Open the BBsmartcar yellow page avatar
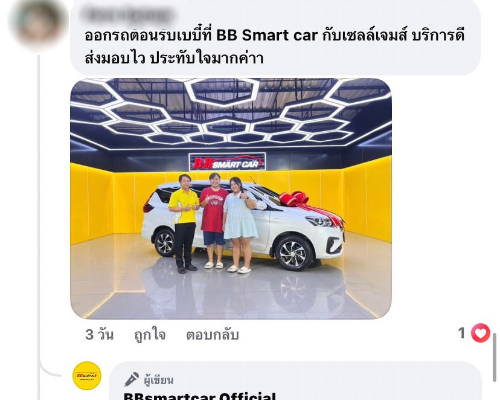This screenshot has height=400, width=500. tap(87, 376)
